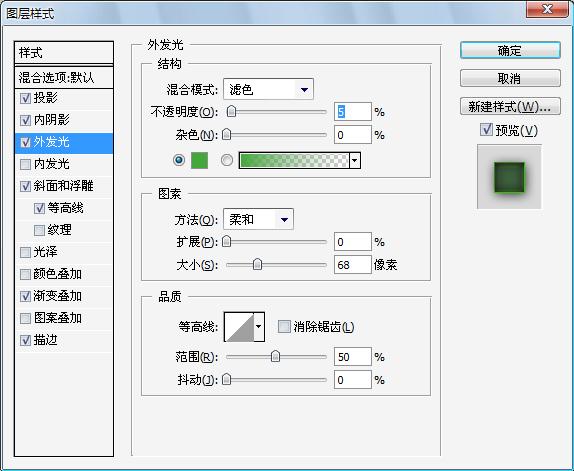Open the 内发光 settings panel entry
Viewport: 574px width, 471px height.
tap(51, 164)
